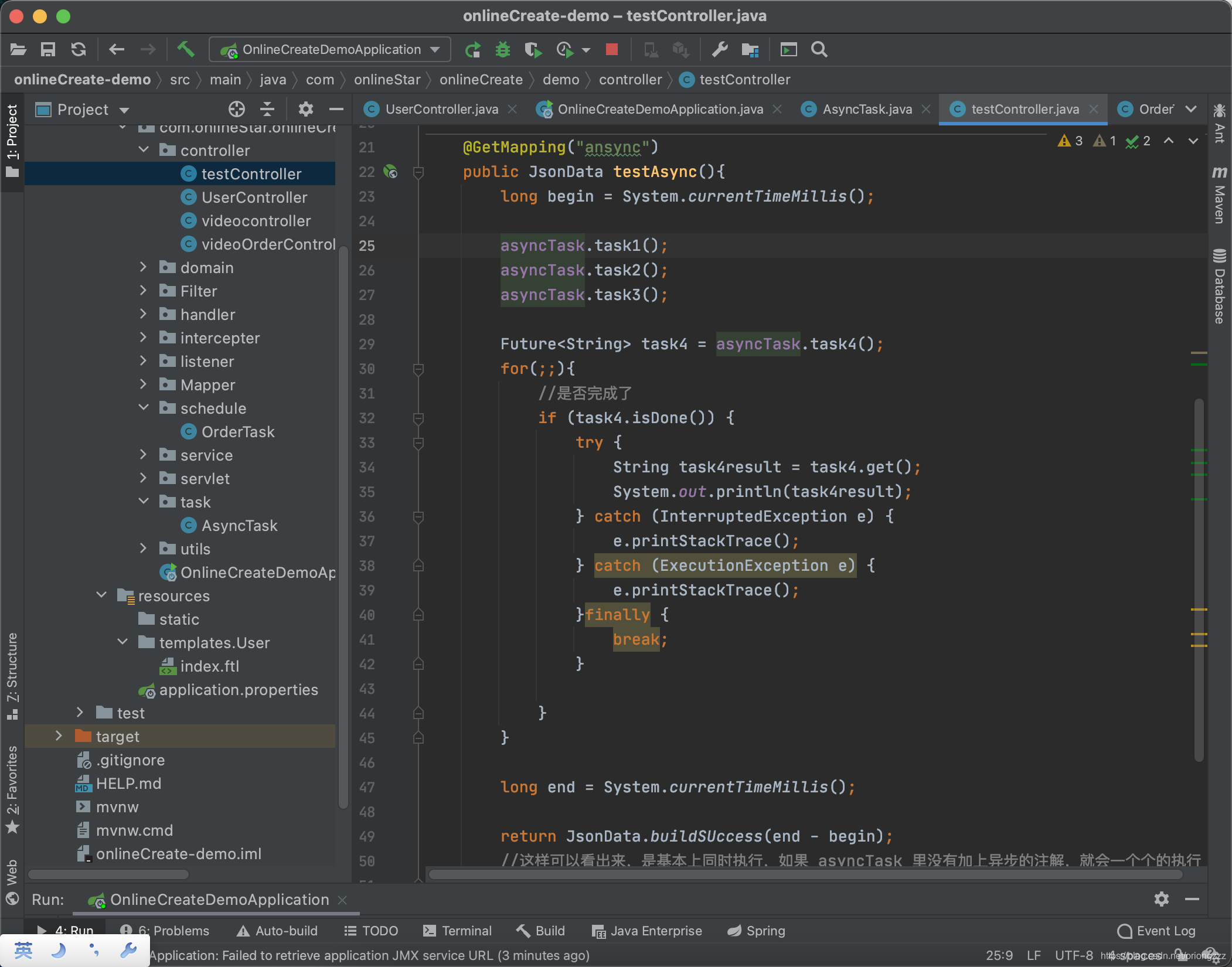Go to previous highlighted error arrow
This screenshot has height=967, width=1232.
click(x=1169, y=141)
